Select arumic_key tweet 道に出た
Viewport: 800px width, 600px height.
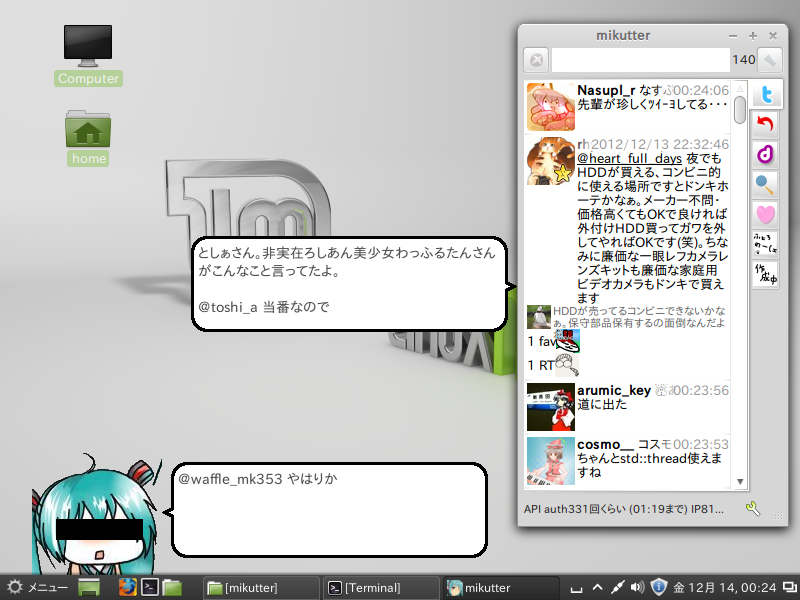point(602,404)
